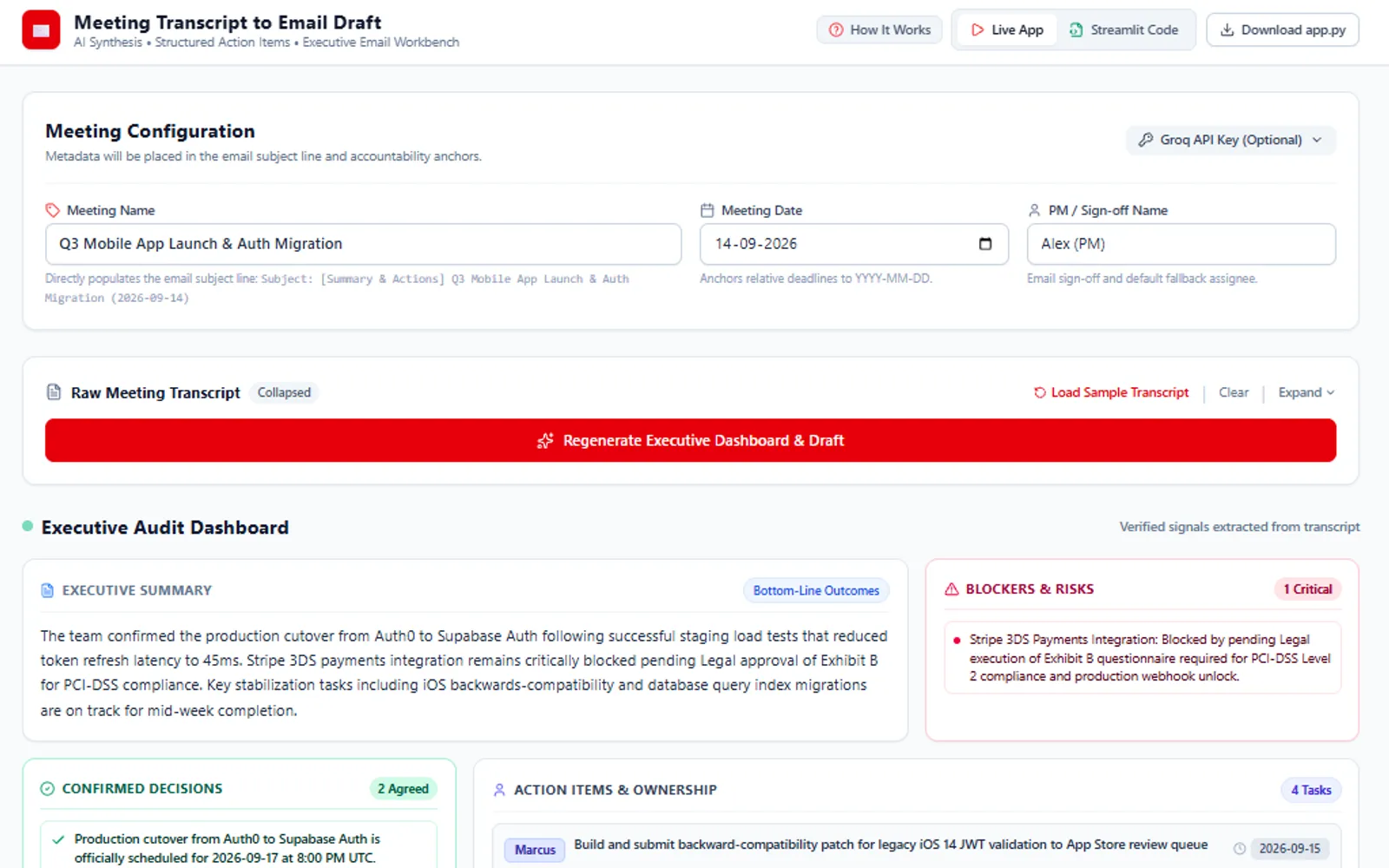Click the summary document icon beside Executive Summary

click(48, 590)
